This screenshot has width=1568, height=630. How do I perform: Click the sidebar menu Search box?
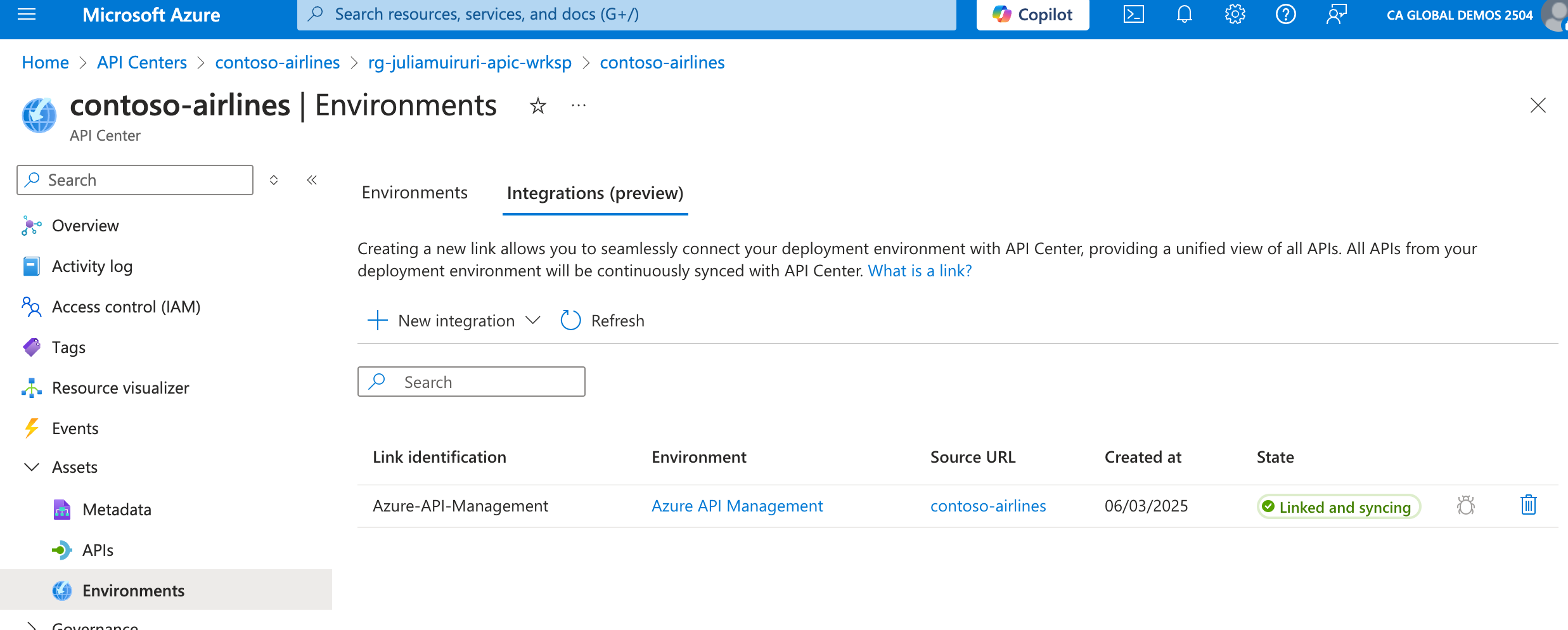[x=135, y=180]
